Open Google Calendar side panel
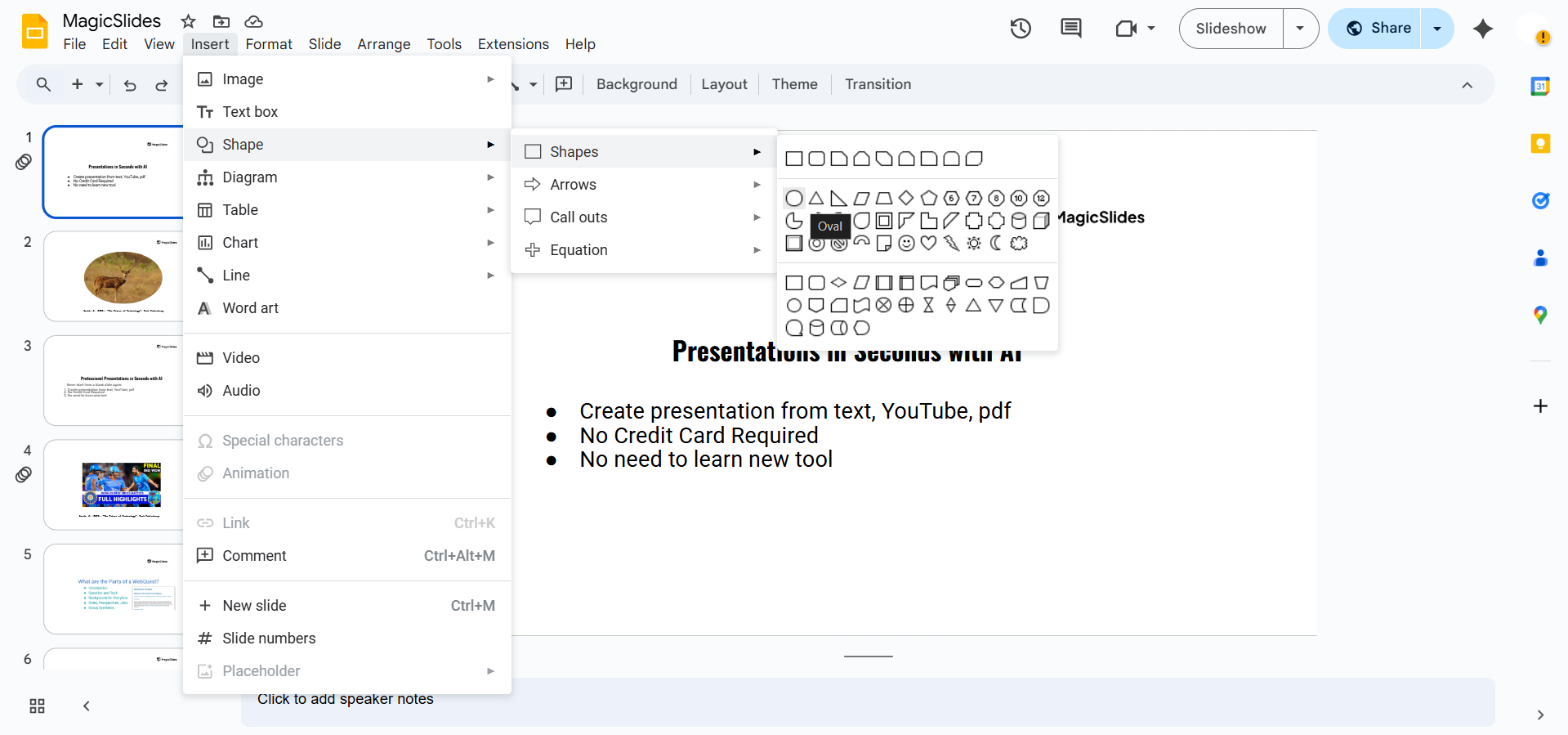The height and width of the screenshot is (735, 1568). (x=1540, y=86)
